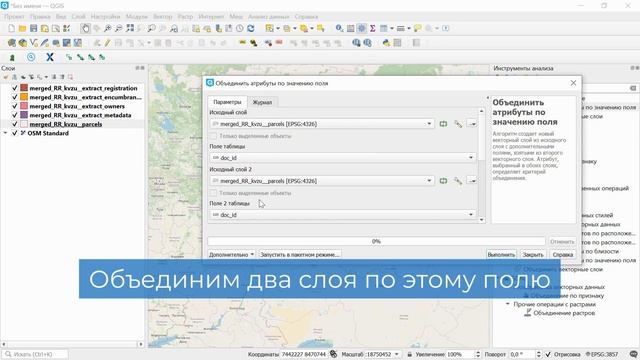Toggle visibility of merged_RR_kvzu__extract_metadata layer
Screen dimensions: 640x360
15,115
